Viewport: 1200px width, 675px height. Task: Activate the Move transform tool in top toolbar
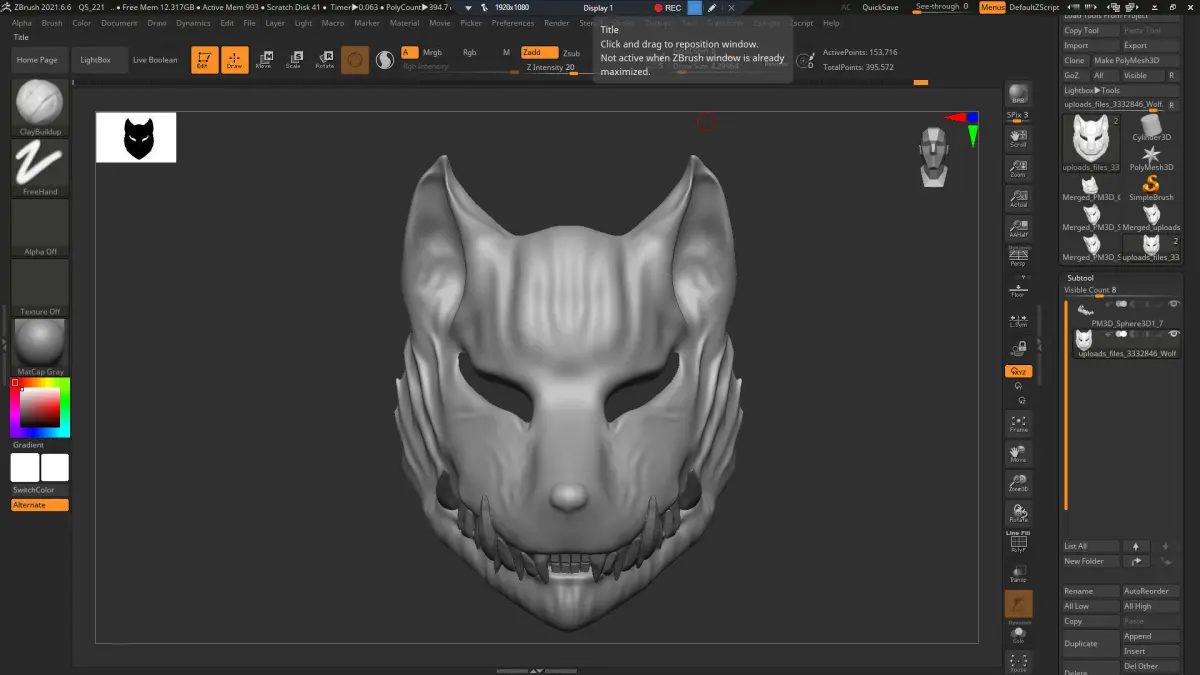click(264, 60)
